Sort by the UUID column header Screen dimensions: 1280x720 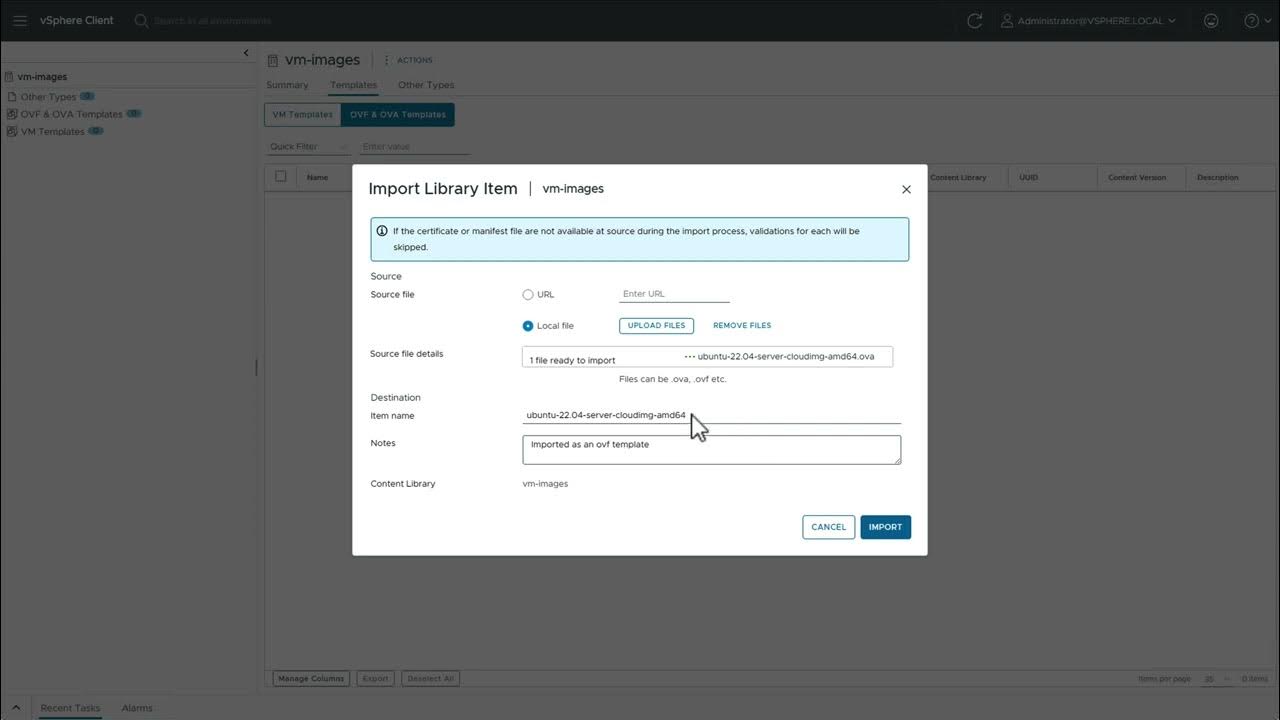[x=1029, y=178]
